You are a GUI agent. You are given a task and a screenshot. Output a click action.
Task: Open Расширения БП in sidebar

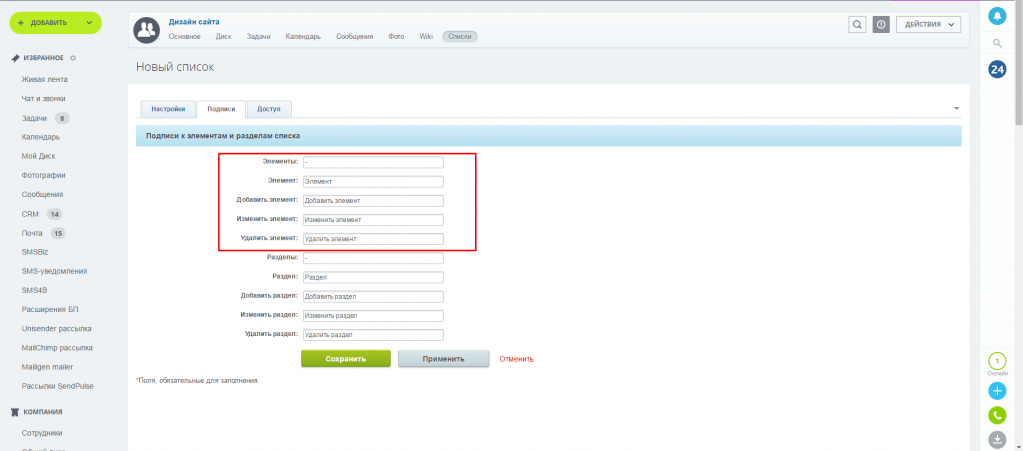[50, 309]
